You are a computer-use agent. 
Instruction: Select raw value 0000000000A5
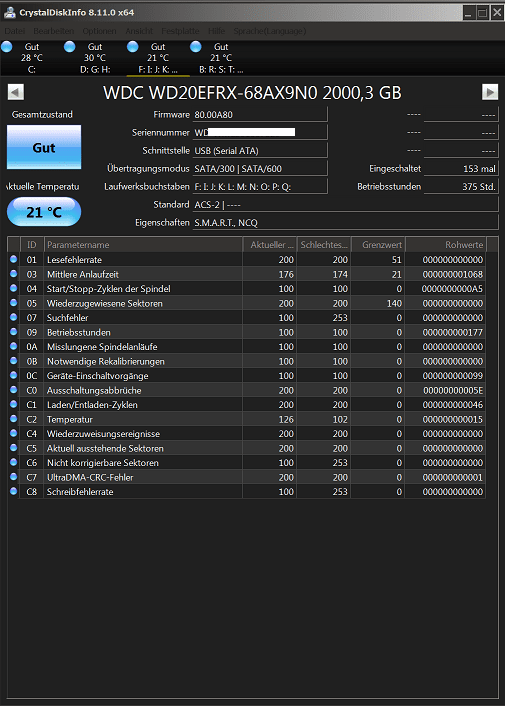[452, 289]
